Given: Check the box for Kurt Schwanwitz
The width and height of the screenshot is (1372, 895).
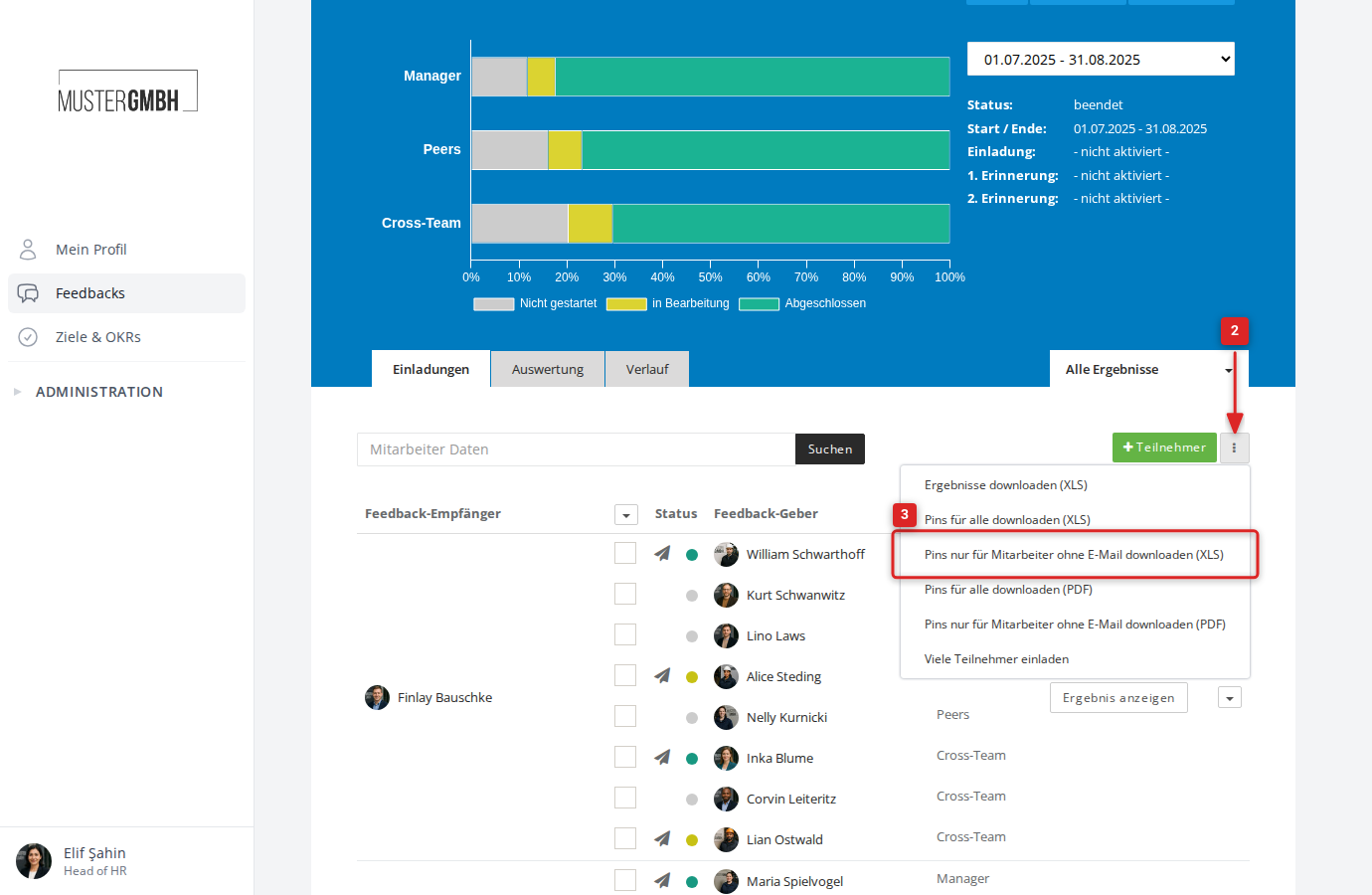Looking at the screenshot, I should tap(625, 594).
